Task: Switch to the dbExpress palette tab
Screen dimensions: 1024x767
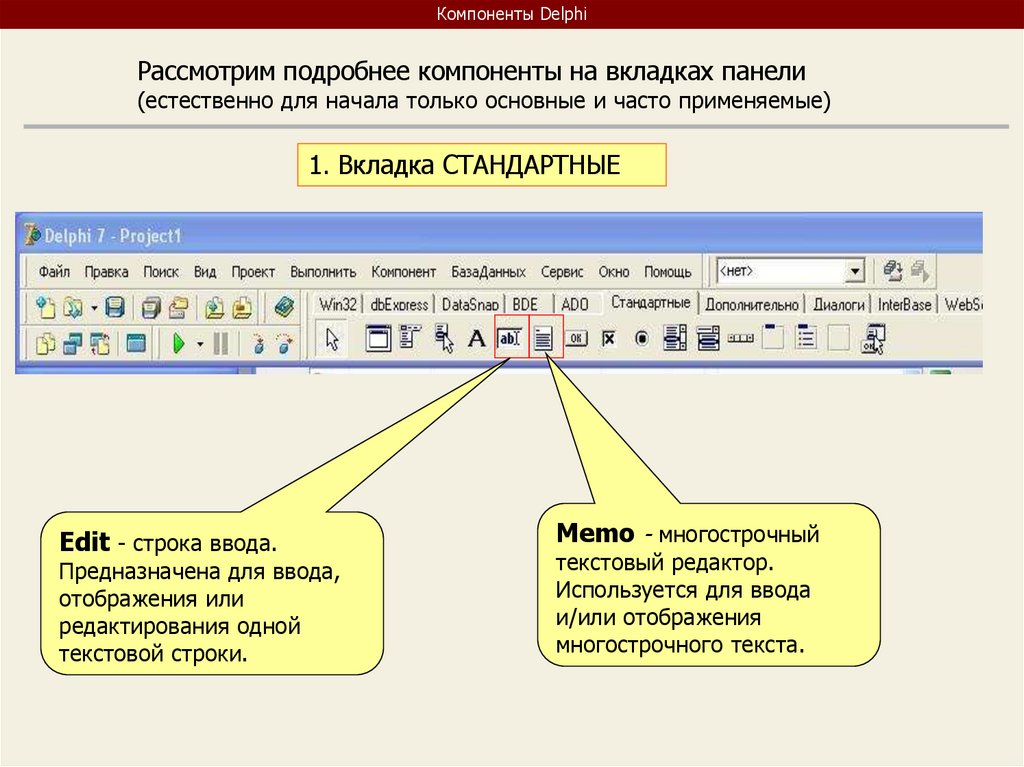Action: (399, 304)
